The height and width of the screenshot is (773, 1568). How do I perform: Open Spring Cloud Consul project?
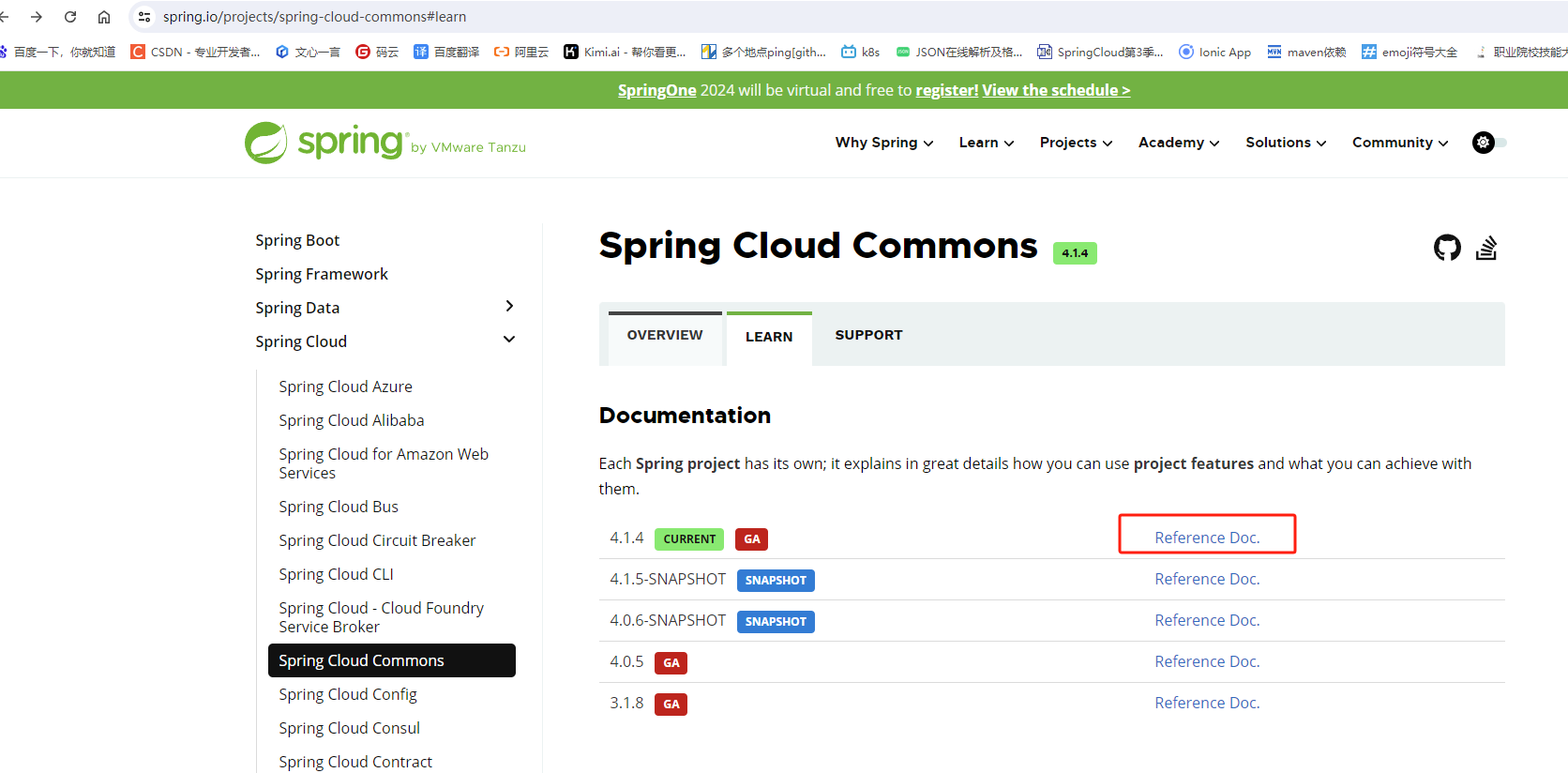pos(349,728)
